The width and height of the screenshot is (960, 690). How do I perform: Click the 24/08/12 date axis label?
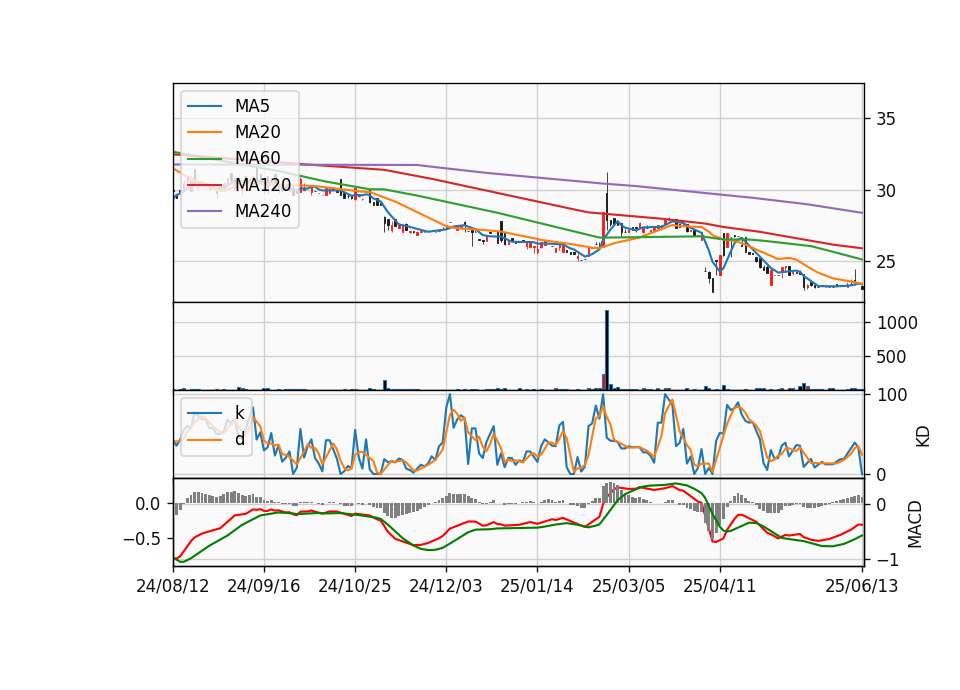[x=173, y=586]
